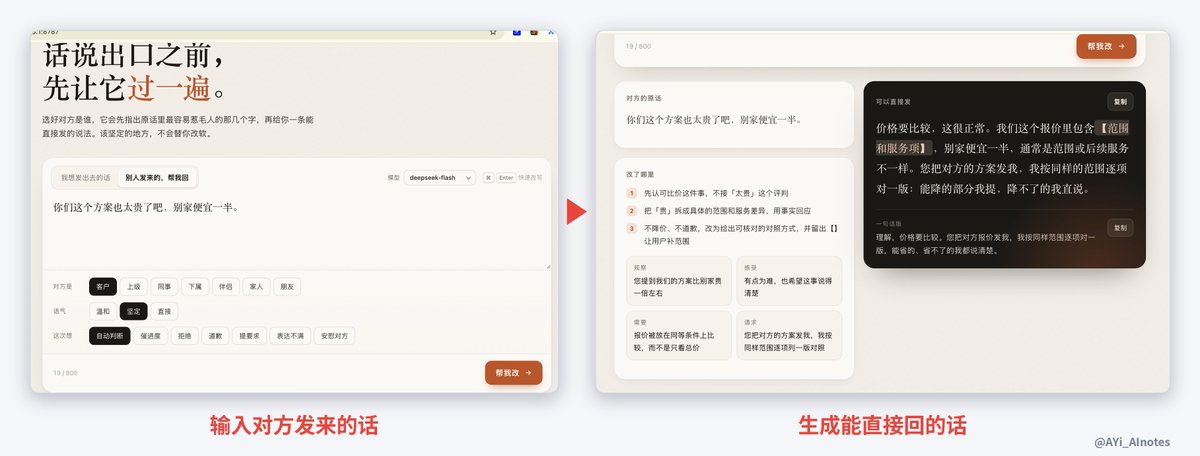1200x456 pixels.
Task: Copy the 可以直接发 reply with 复制
Action: tap(1120, 101)
